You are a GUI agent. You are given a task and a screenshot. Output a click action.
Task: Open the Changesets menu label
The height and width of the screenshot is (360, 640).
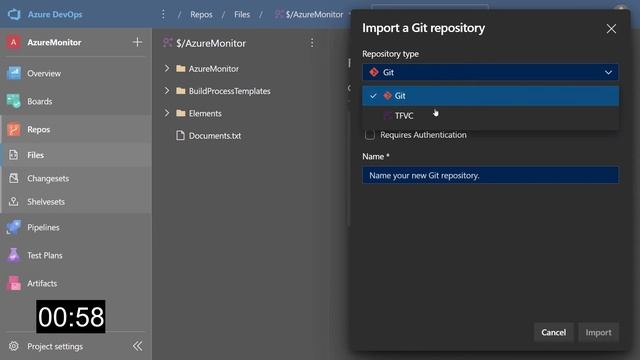48,178
